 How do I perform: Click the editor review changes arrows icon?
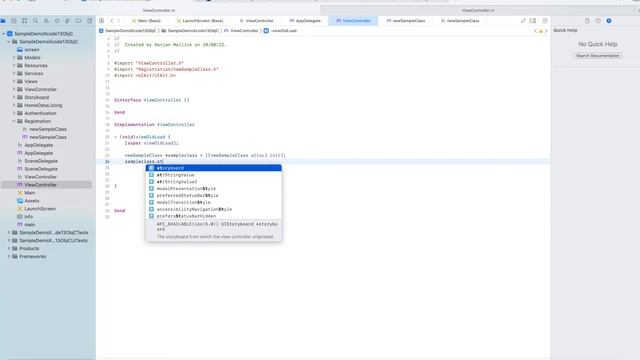point(523,20)
